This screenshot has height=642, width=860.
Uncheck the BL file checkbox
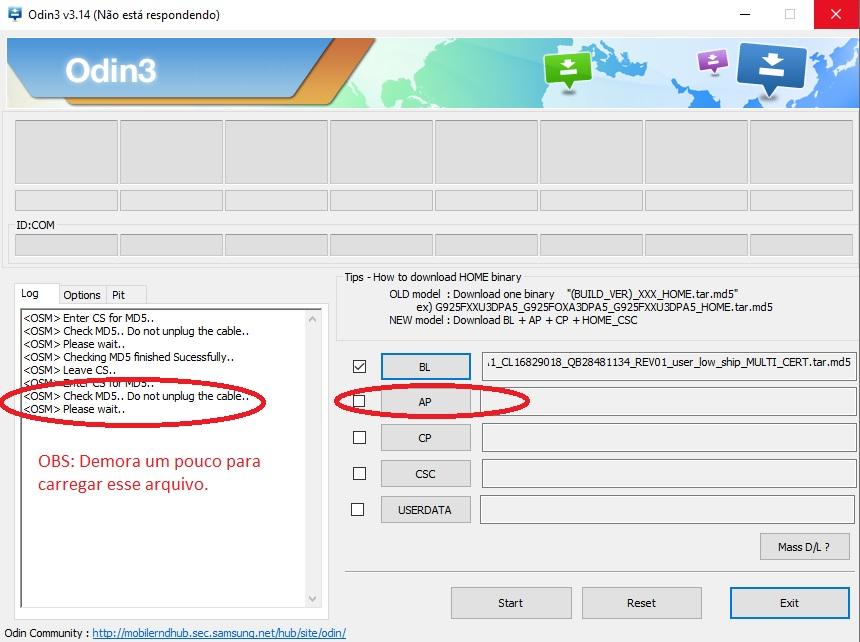[359, 366]
